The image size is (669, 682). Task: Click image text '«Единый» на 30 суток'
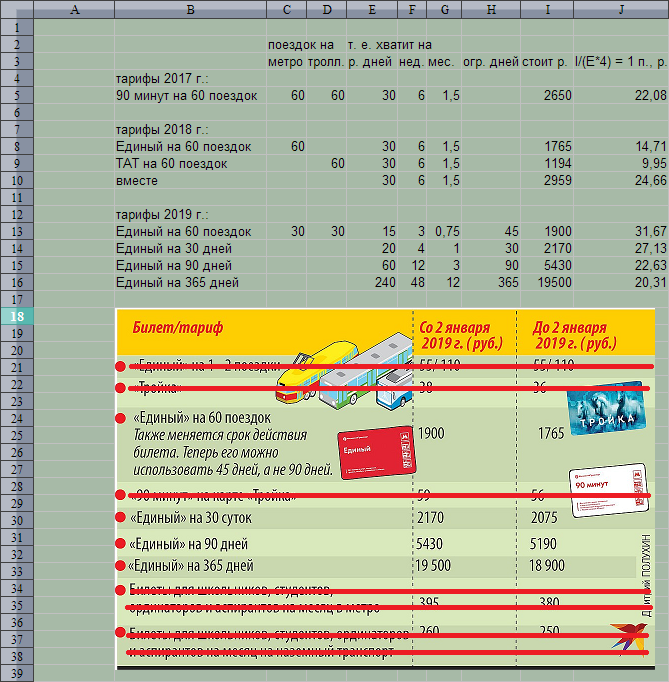(191, 518)
